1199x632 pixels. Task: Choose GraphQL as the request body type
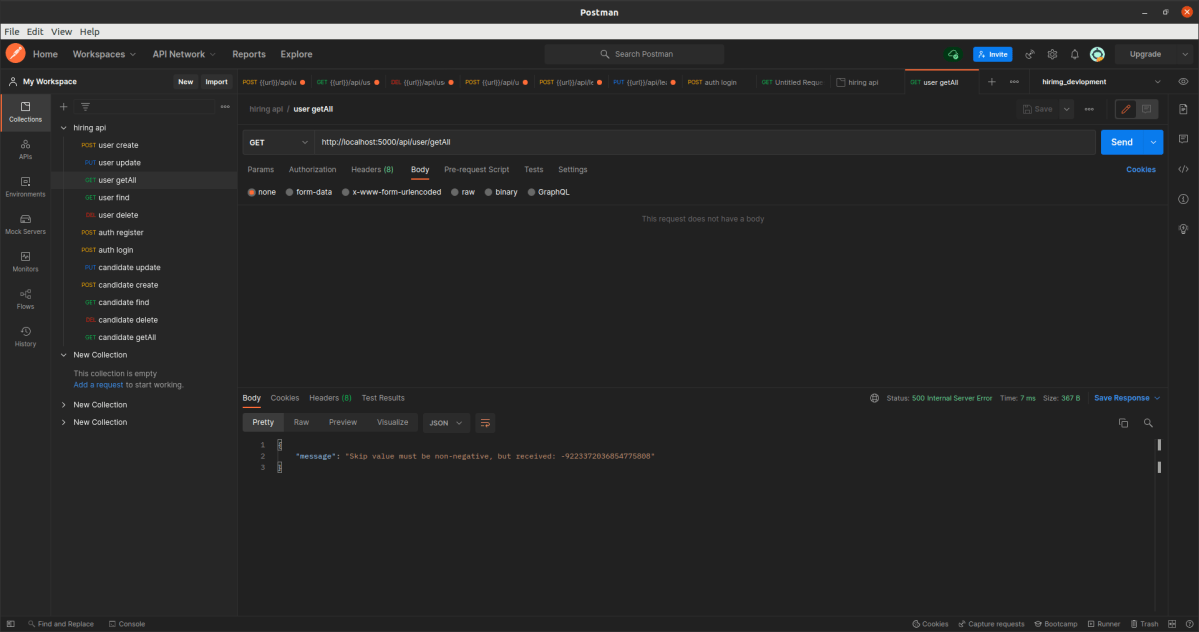point(548,191)
